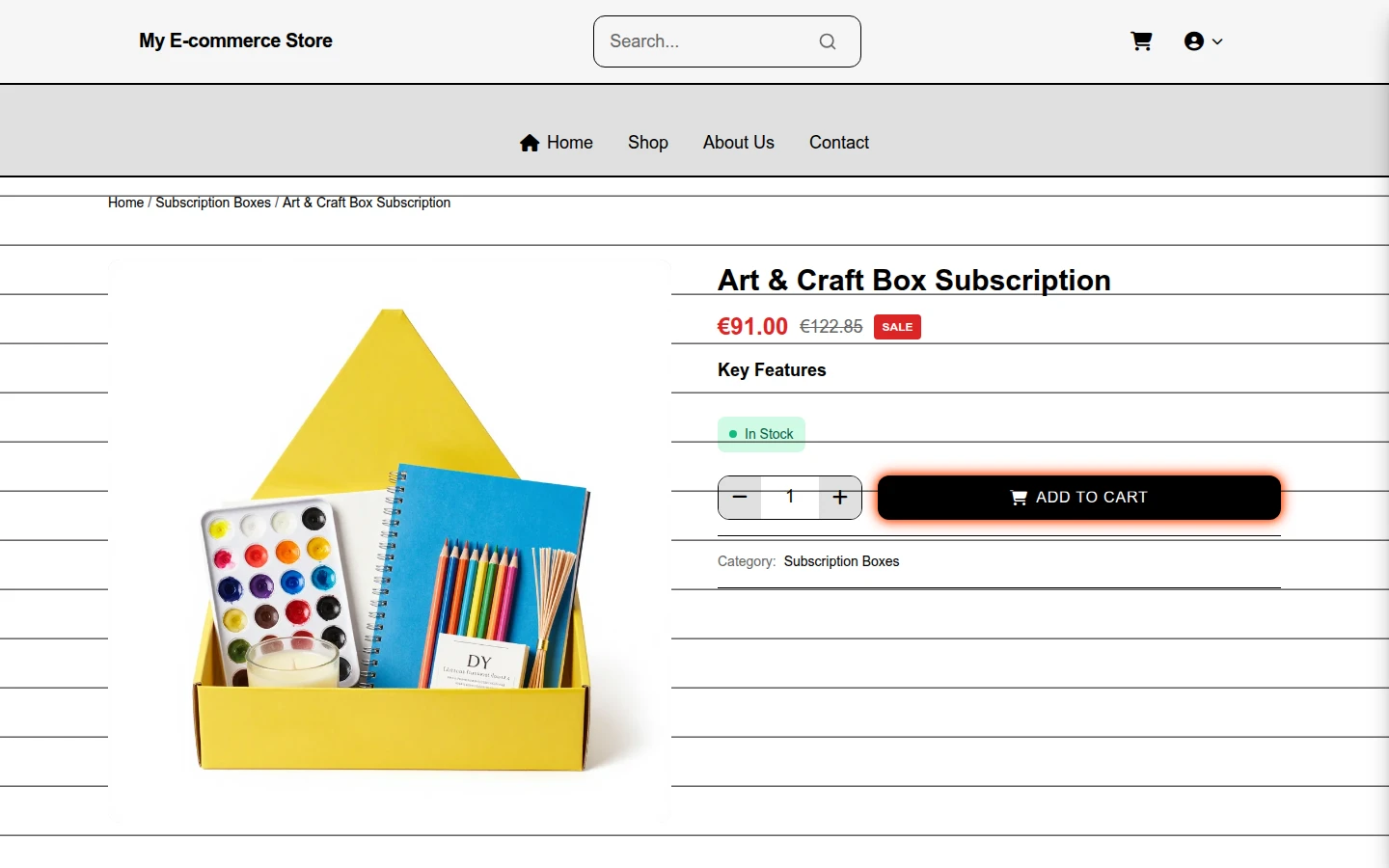Click the current breadcrumb Art & Craft Box Subscription

click(367, 203)
